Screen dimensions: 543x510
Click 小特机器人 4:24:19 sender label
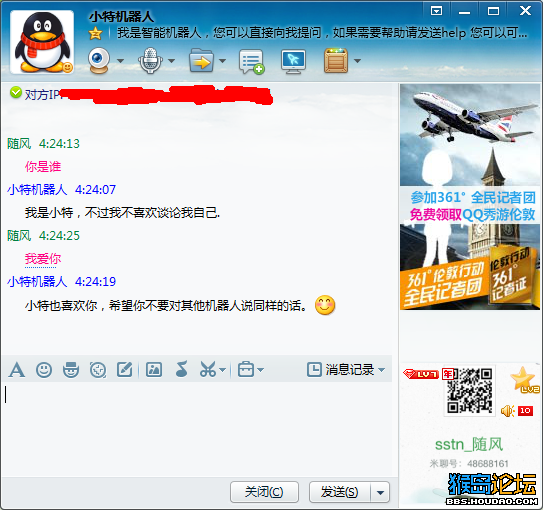[x=61, y=281]
